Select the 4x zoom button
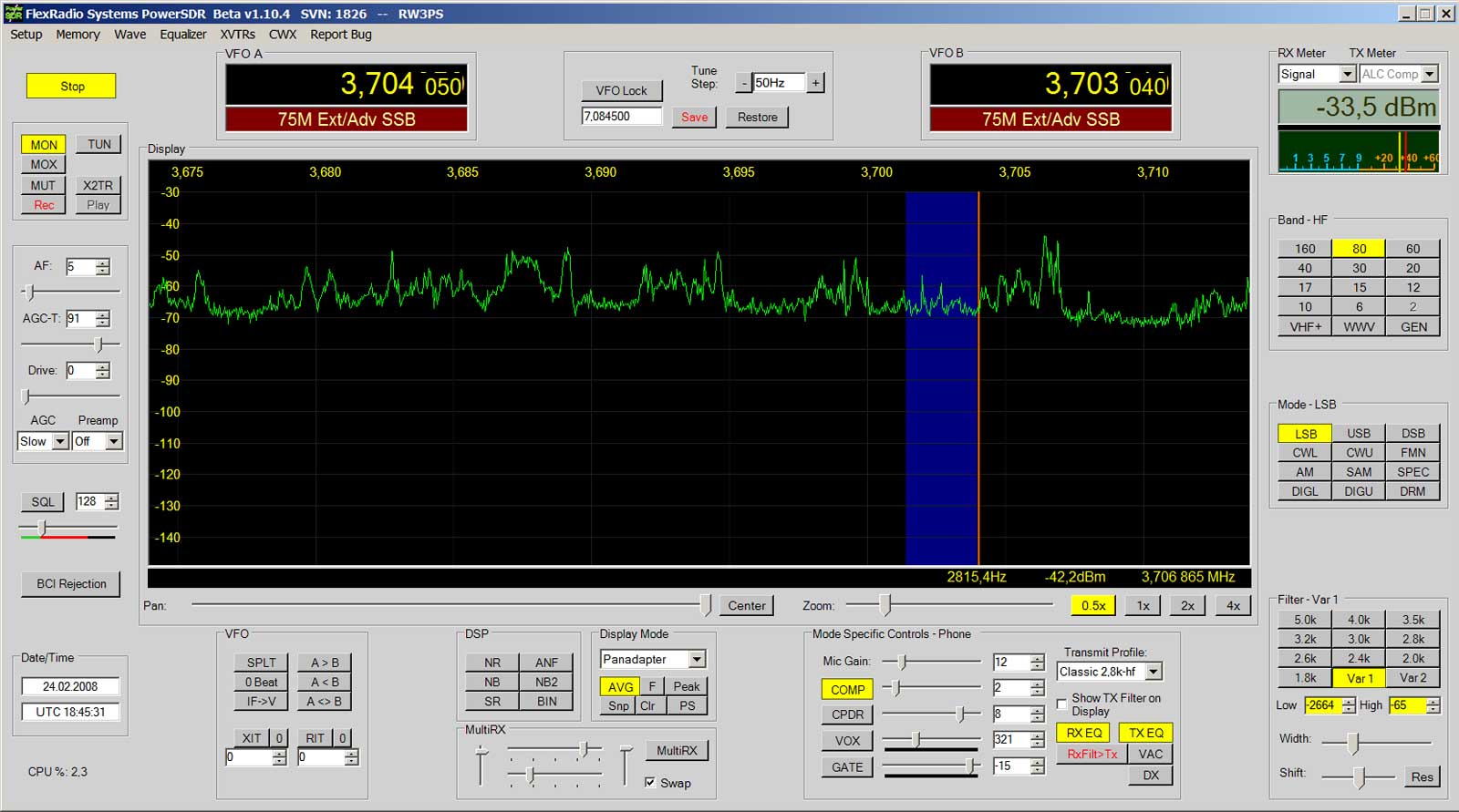This screenshot has width=1459, height=812. [x=1233, y=605]
